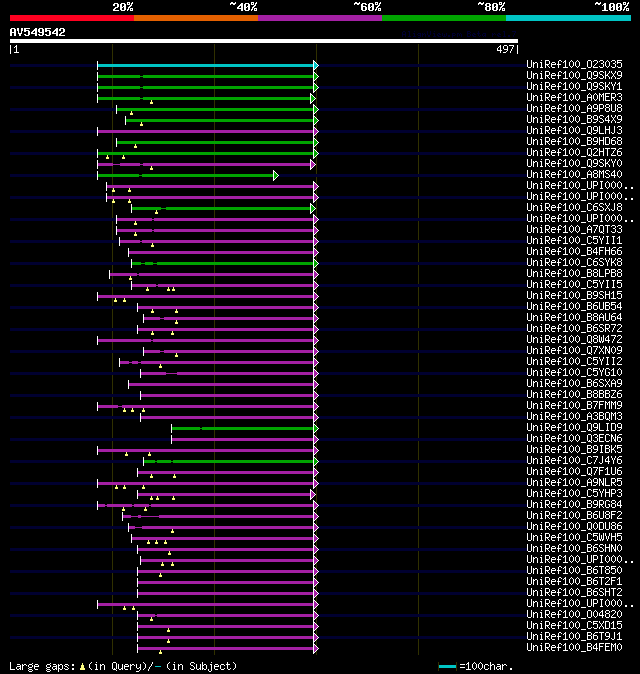Click entry UniRef100_C5YII5
640x674 pixels.
point(574,285)
